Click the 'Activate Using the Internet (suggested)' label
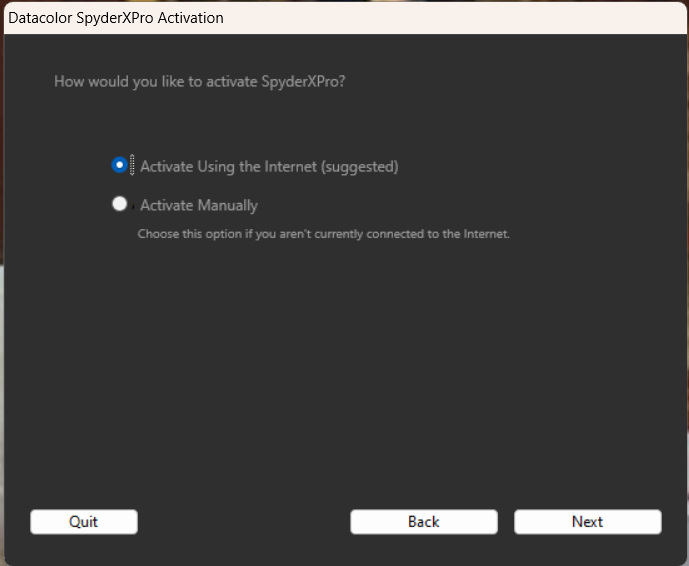This screenshot has height=566, width=689. tap(269, 167)
